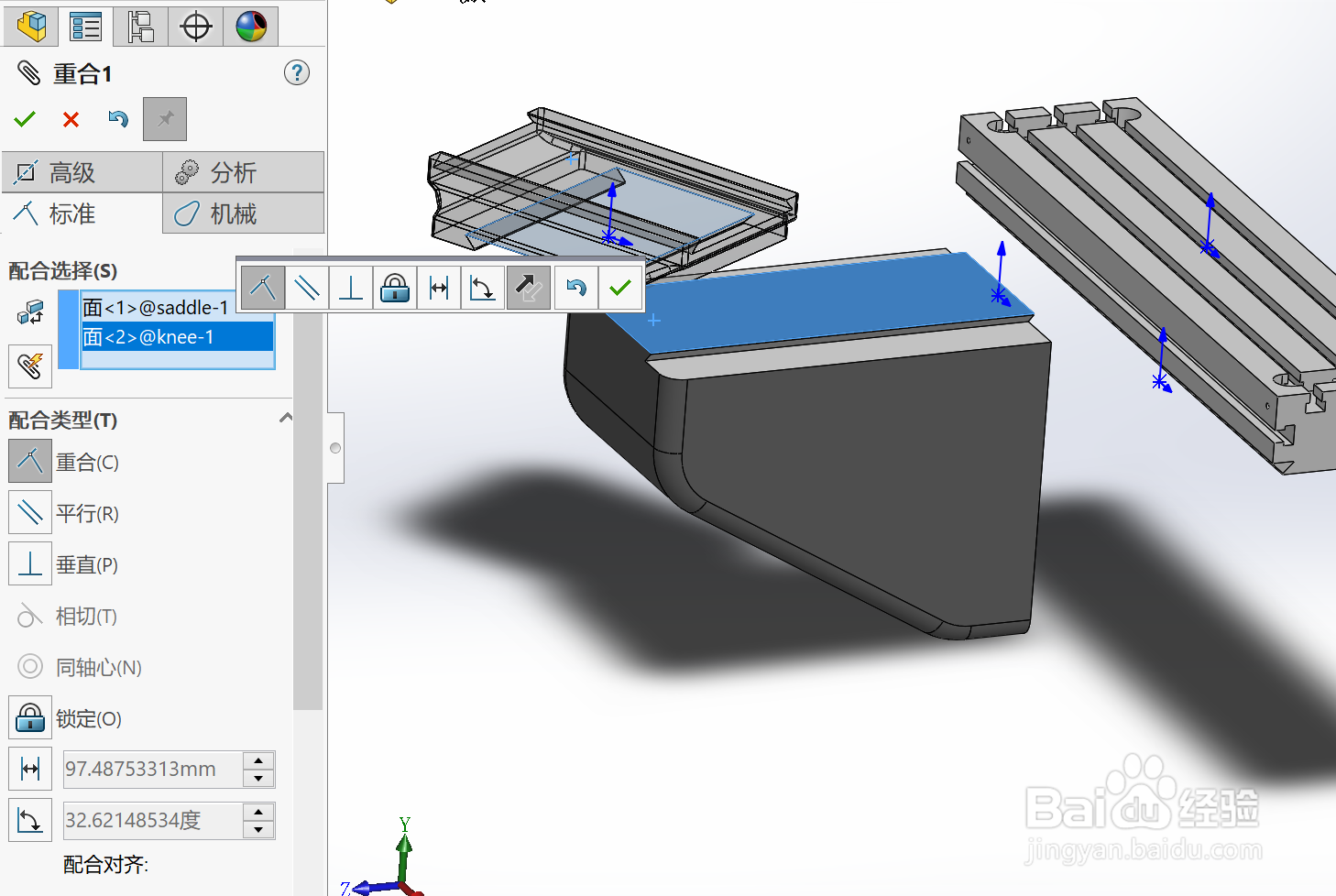
Task: Switch to the 机械 mates tab
Action: [244, 213]
